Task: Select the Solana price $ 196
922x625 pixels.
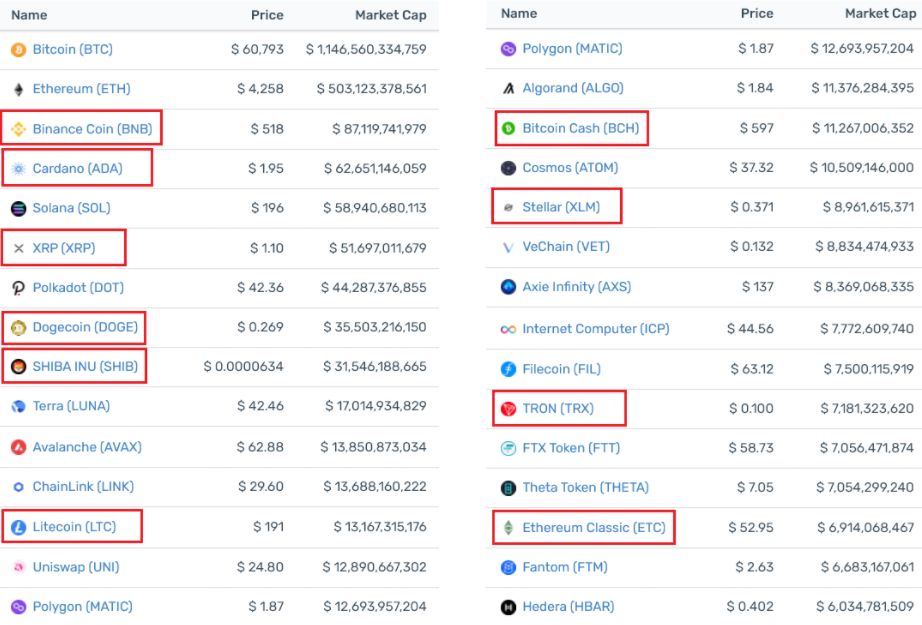Action: 268,208
